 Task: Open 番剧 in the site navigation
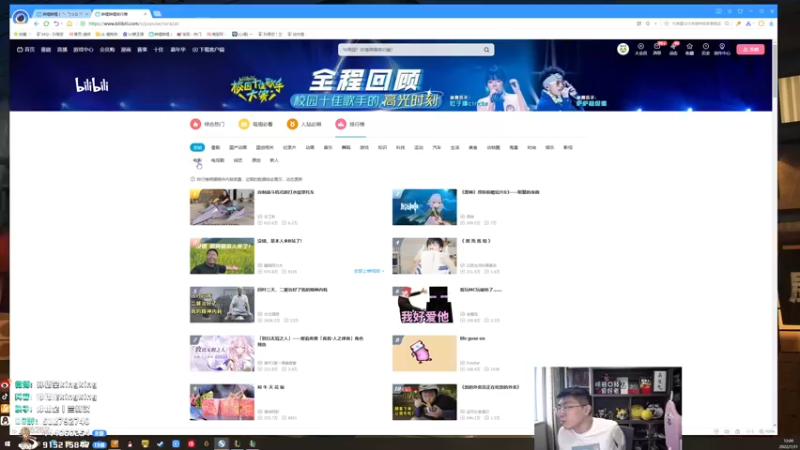click(x=46, y=49)
